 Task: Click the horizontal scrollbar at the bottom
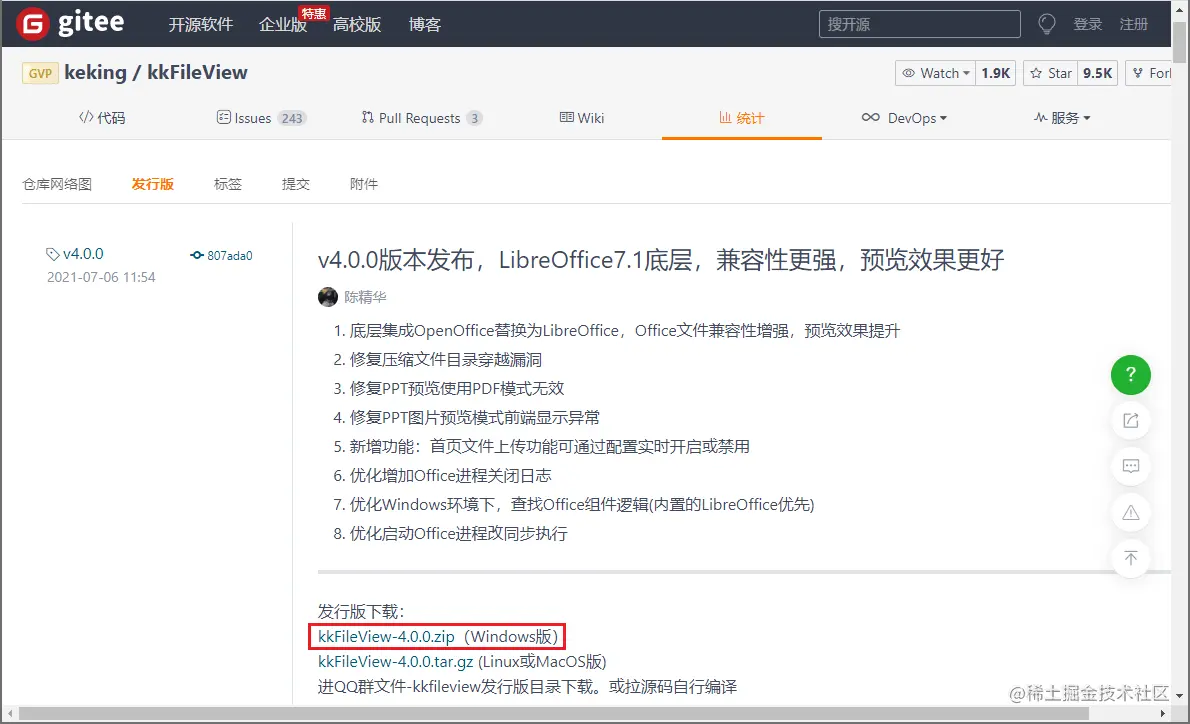(553, 714)
